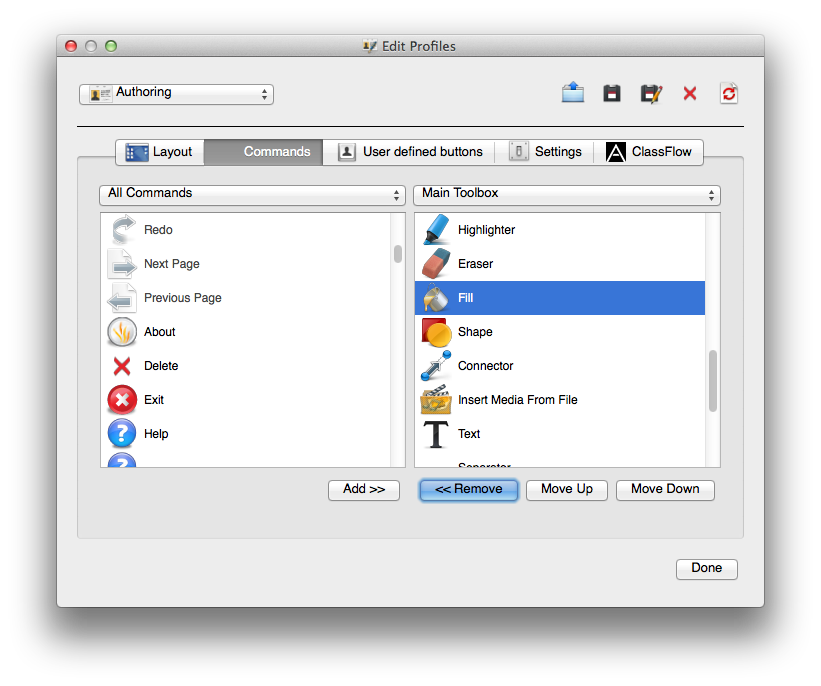Choose the Connector tool icon

437,366
